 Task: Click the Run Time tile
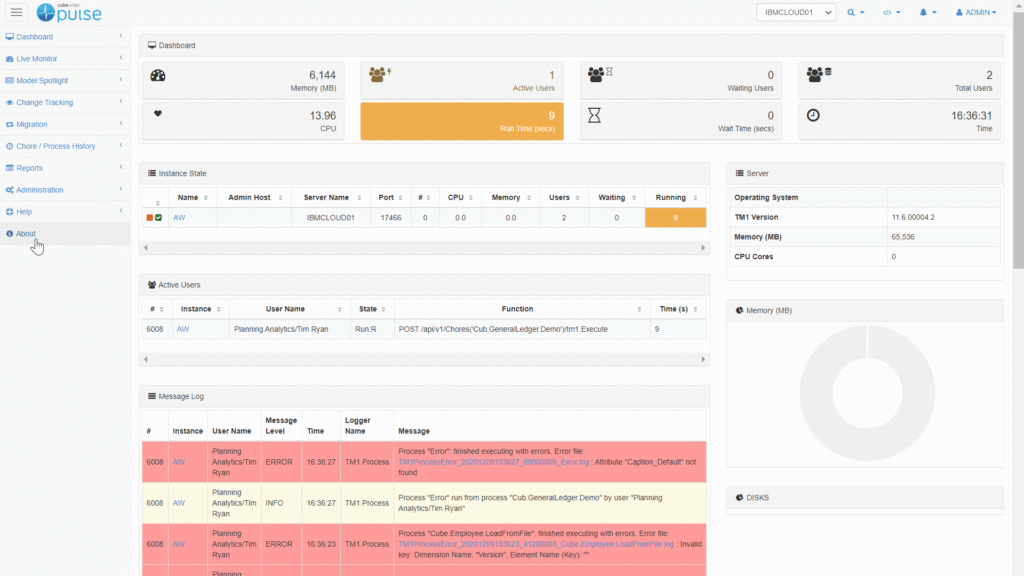(461, 121)
